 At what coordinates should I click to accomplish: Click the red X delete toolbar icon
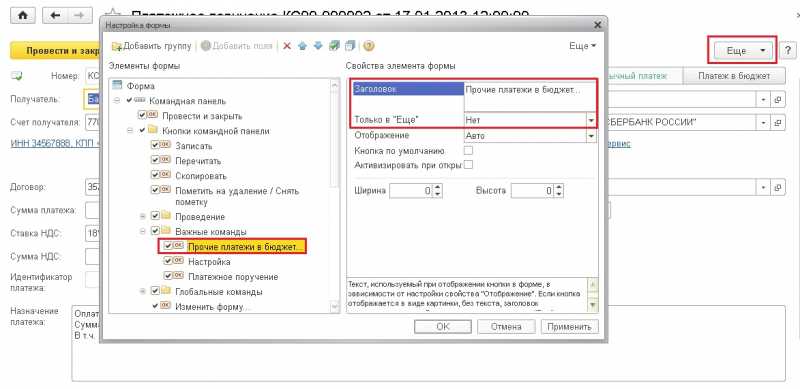click(x=287, y=46)
